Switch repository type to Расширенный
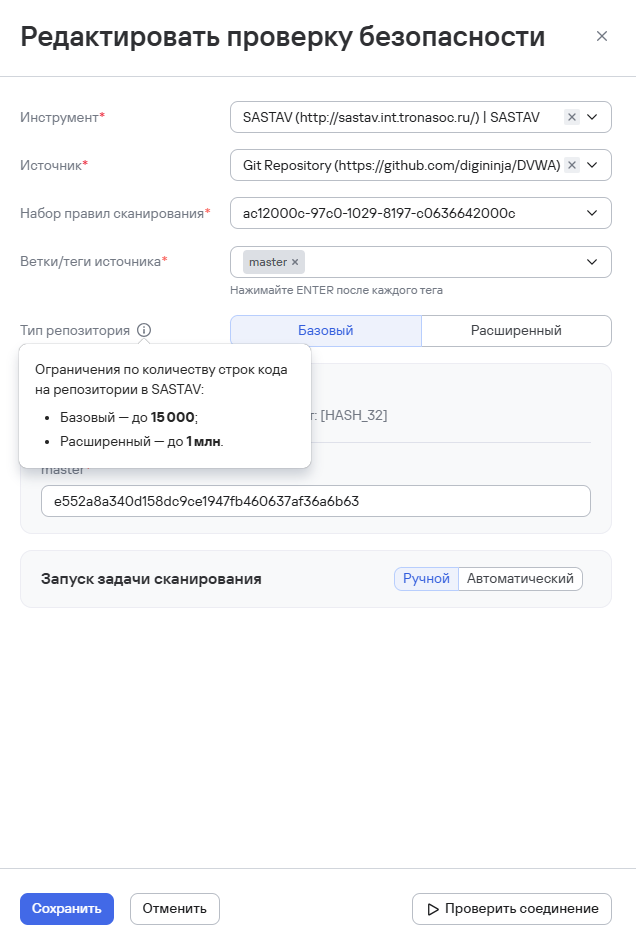This screenshot has height=946, width=636. click(516, 330)
